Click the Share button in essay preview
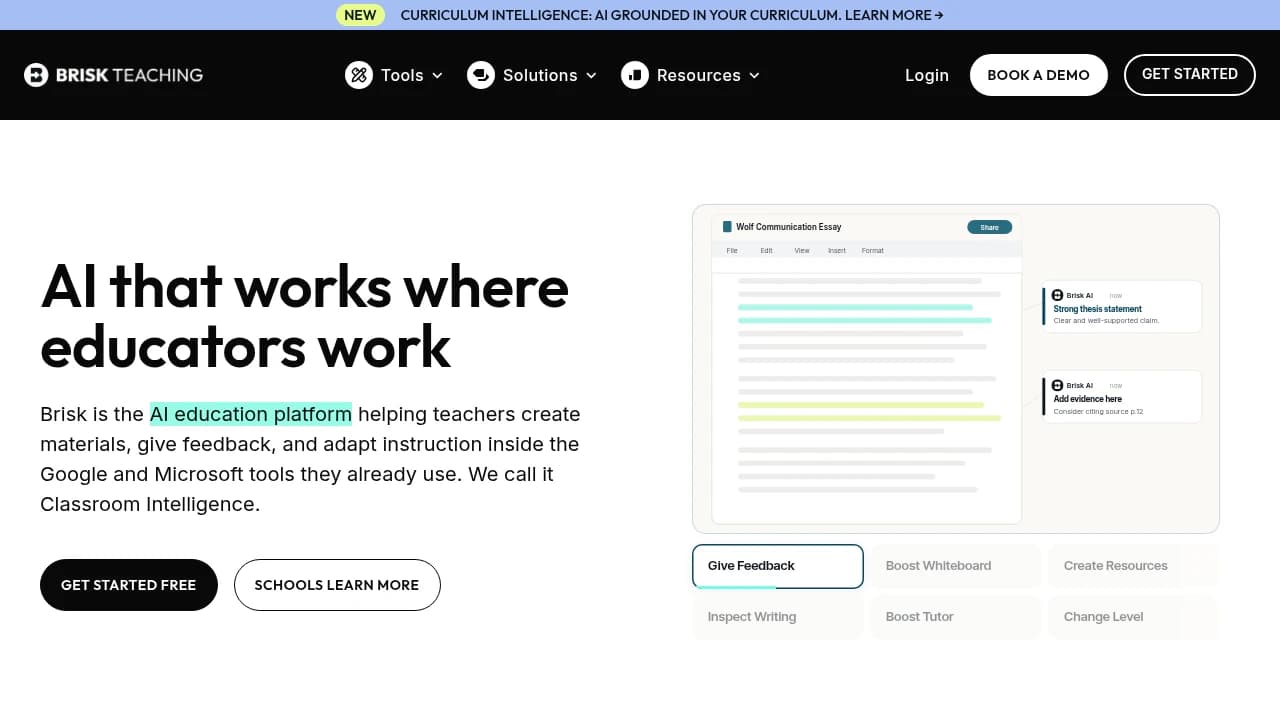 990,227
